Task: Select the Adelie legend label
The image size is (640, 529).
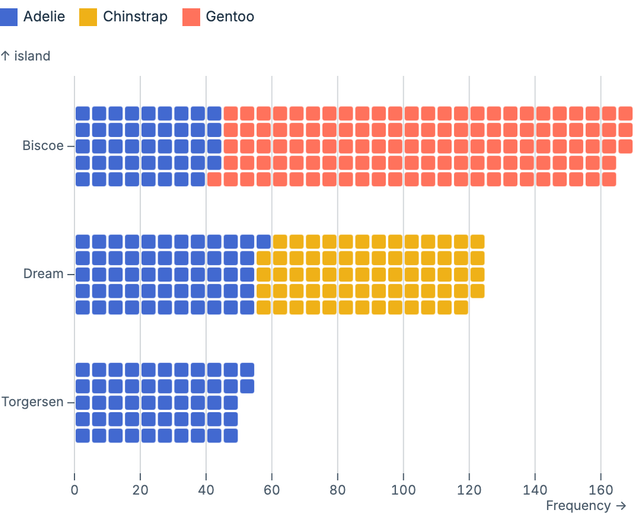Action: pyautogui.click(x=44, y=17)
